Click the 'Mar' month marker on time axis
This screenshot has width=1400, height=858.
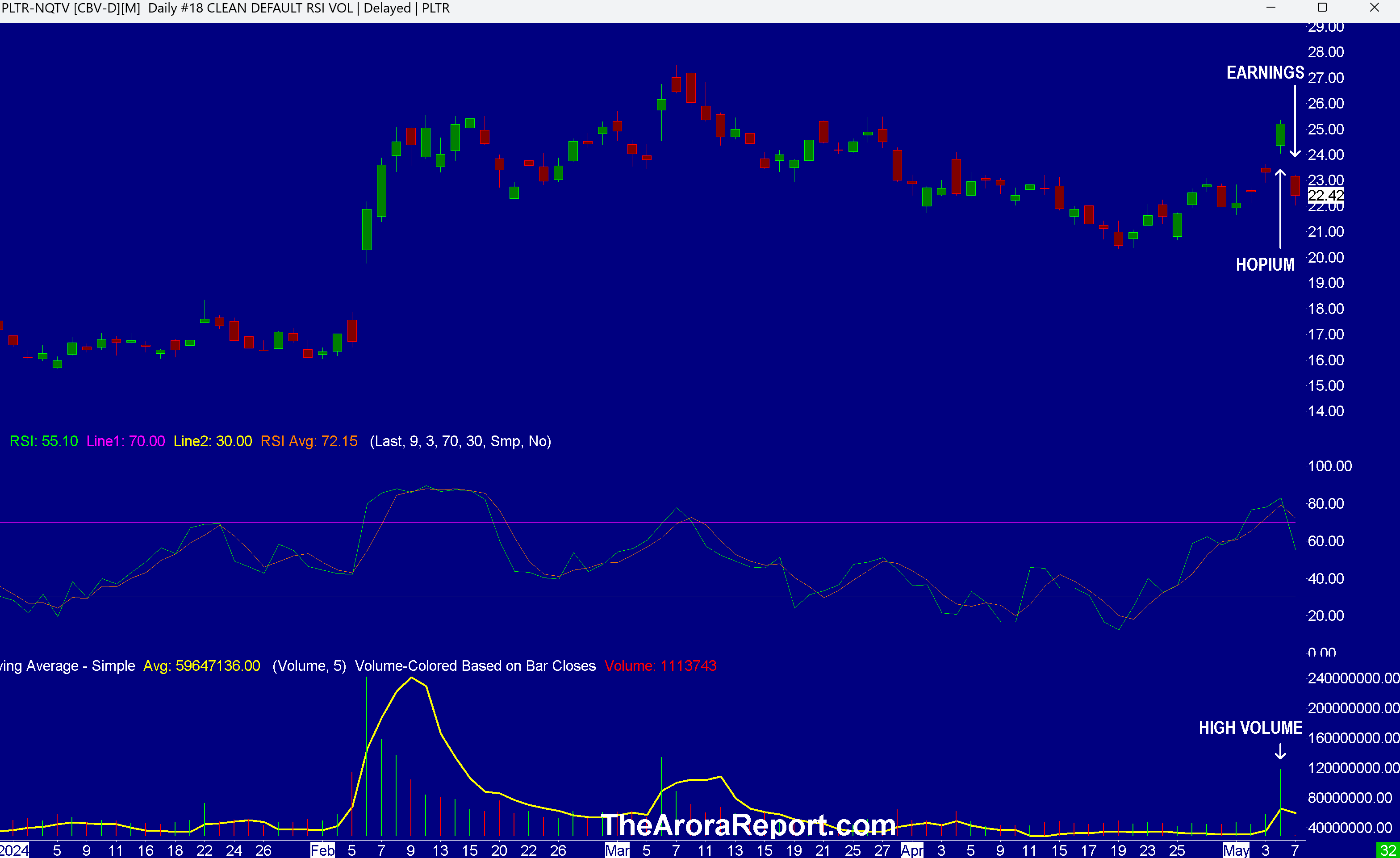(x=617, y=850)
